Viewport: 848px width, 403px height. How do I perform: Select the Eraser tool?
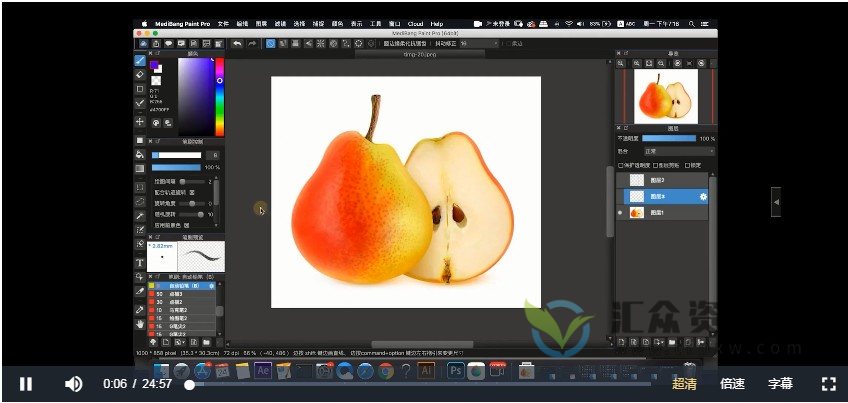[140, 74]
